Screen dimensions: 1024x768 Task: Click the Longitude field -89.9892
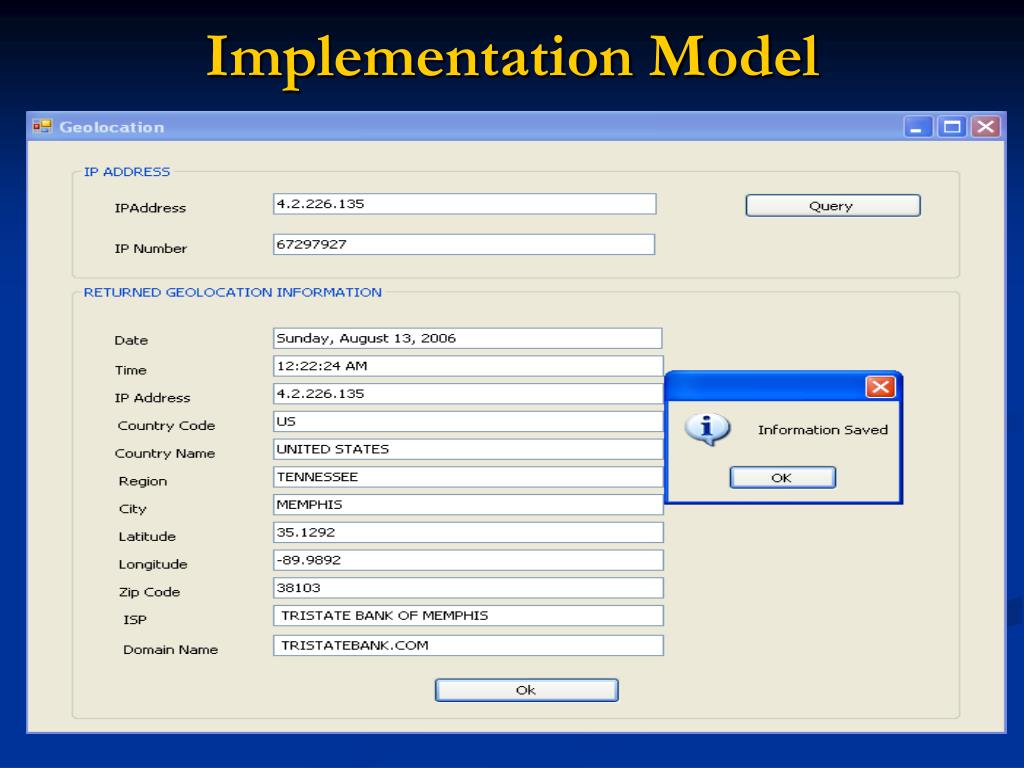tap(468, 560)
